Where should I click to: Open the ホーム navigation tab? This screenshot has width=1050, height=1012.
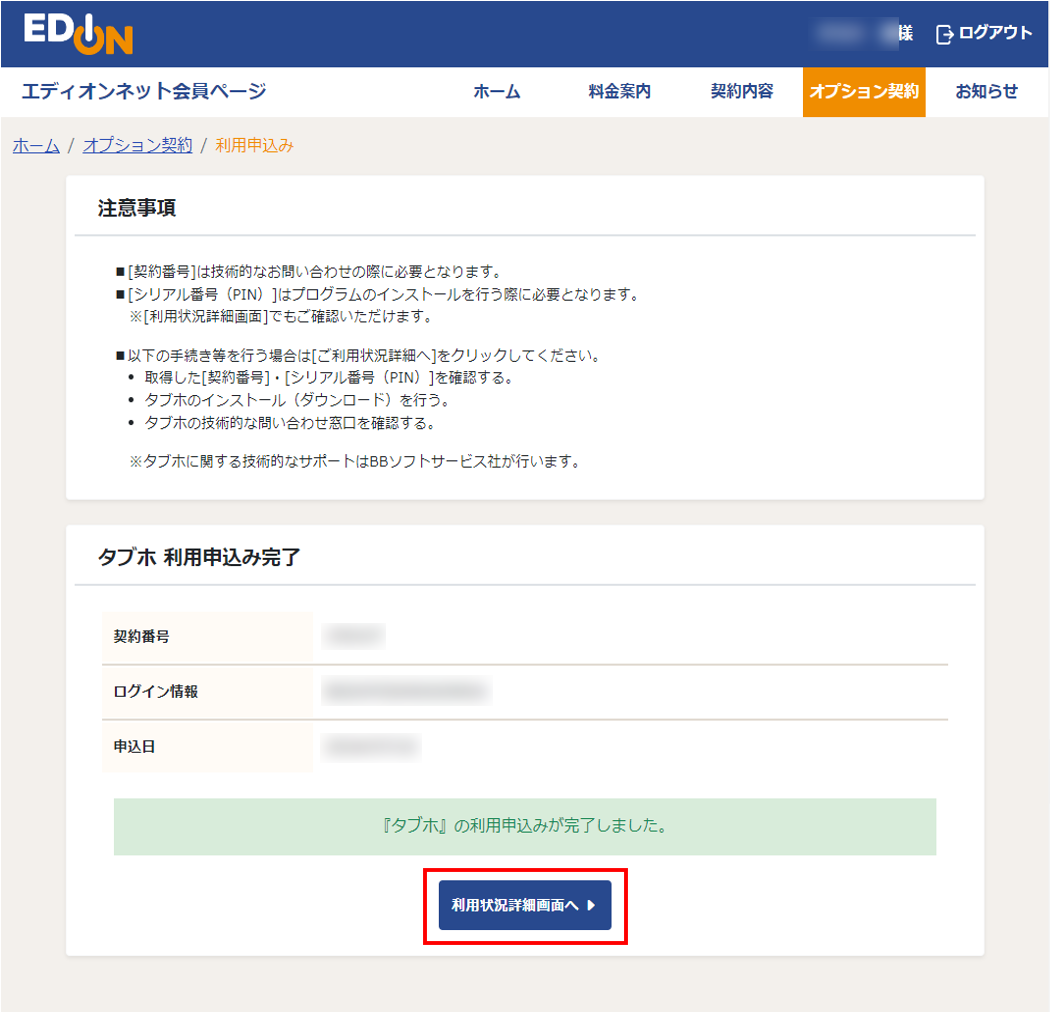click(x=496, y=92)
